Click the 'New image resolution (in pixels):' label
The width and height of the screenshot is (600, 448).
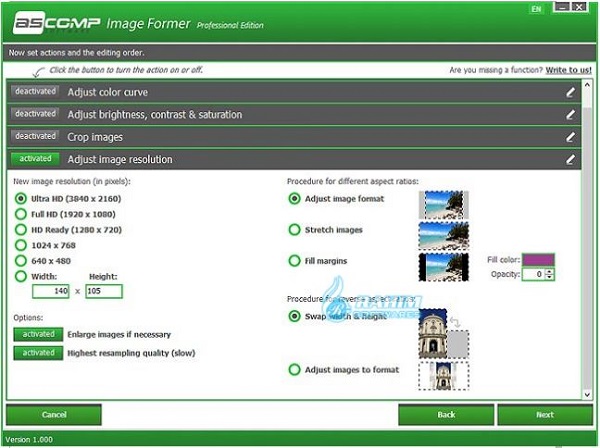[72, 181]
